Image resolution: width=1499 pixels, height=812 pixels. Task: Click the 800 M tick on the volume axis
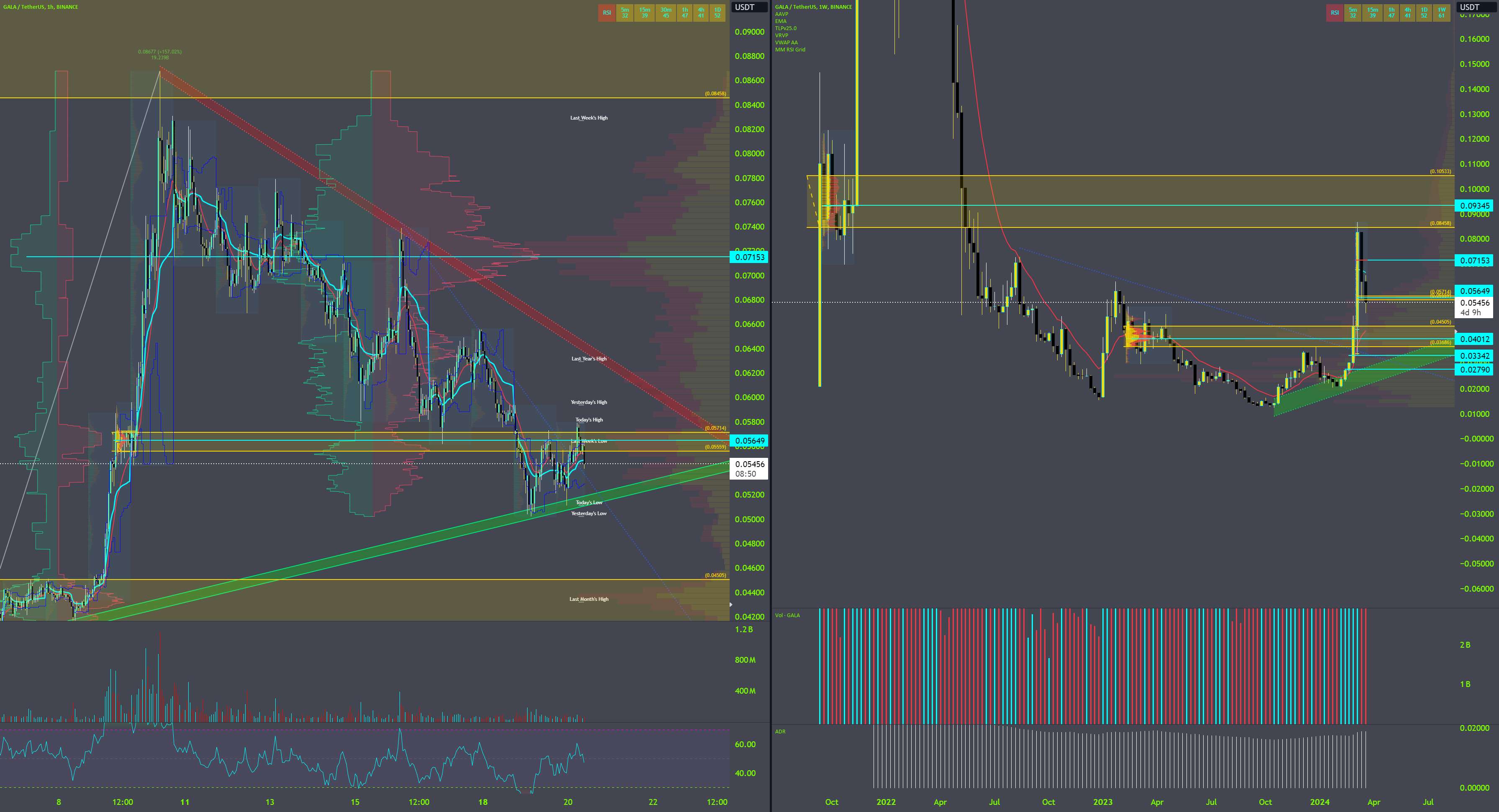[x=745, y=660]
